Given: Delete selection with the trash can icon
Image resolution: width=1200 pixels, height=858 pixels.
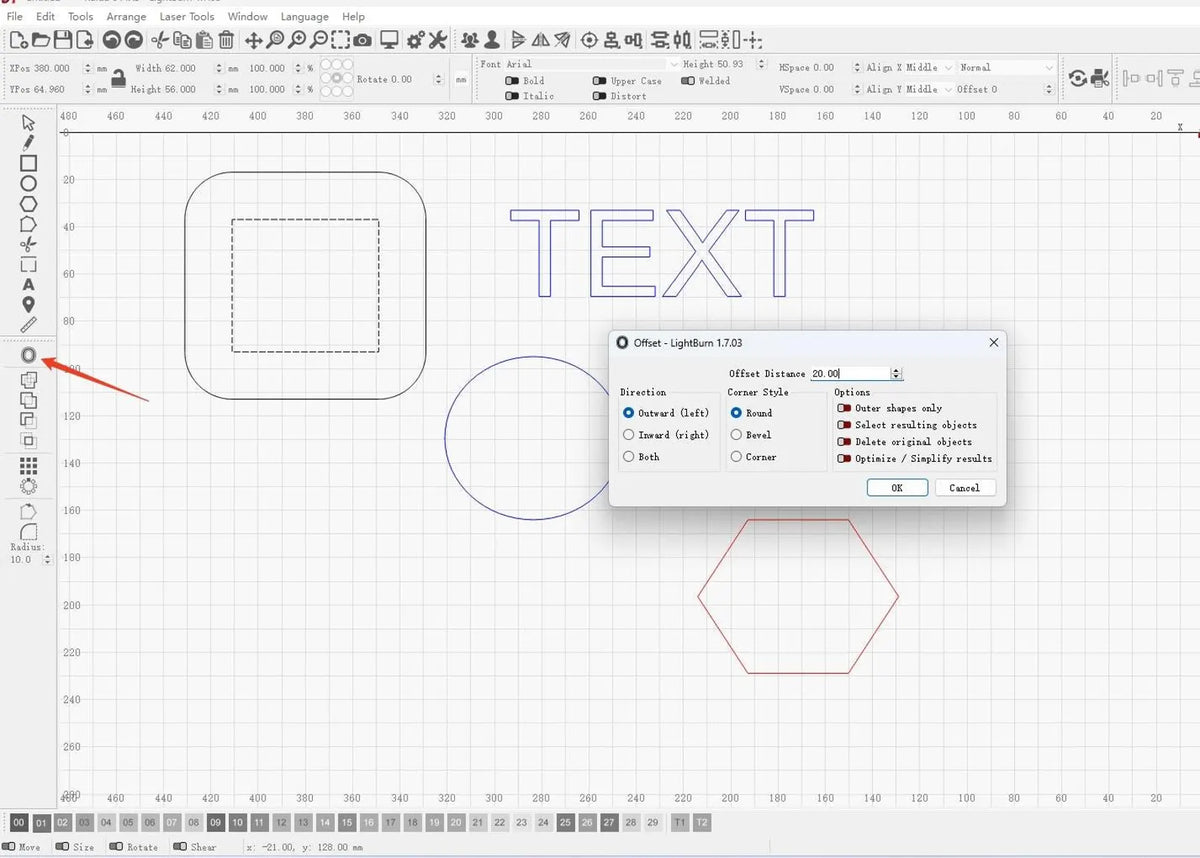Looking at the screenshot, I should [227, 40].
